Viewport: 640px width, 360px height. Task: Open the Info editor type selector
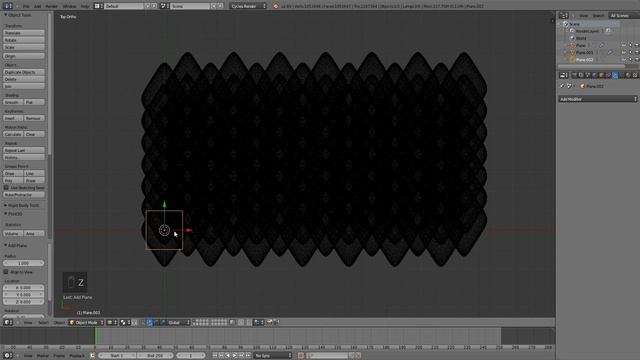(8, 6)
